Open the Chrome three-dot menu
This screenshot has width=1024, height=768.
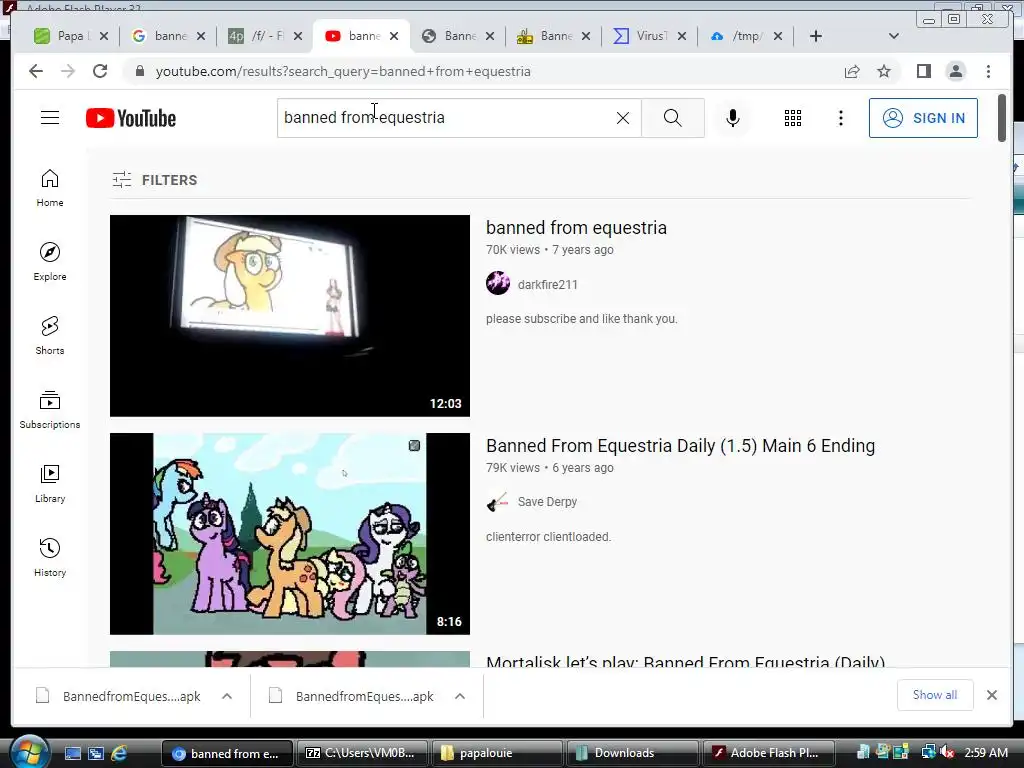988,71
